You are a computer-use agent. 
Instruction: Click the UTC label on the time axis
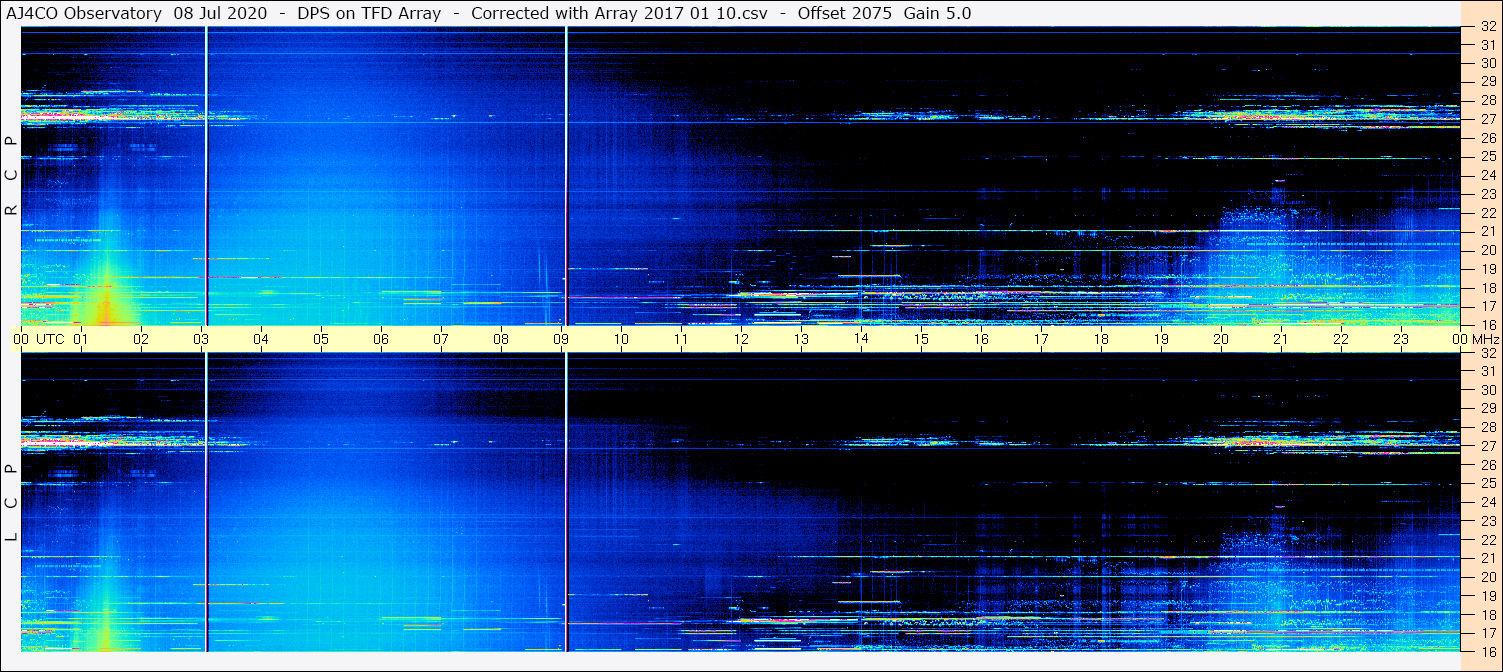point(50,339)
